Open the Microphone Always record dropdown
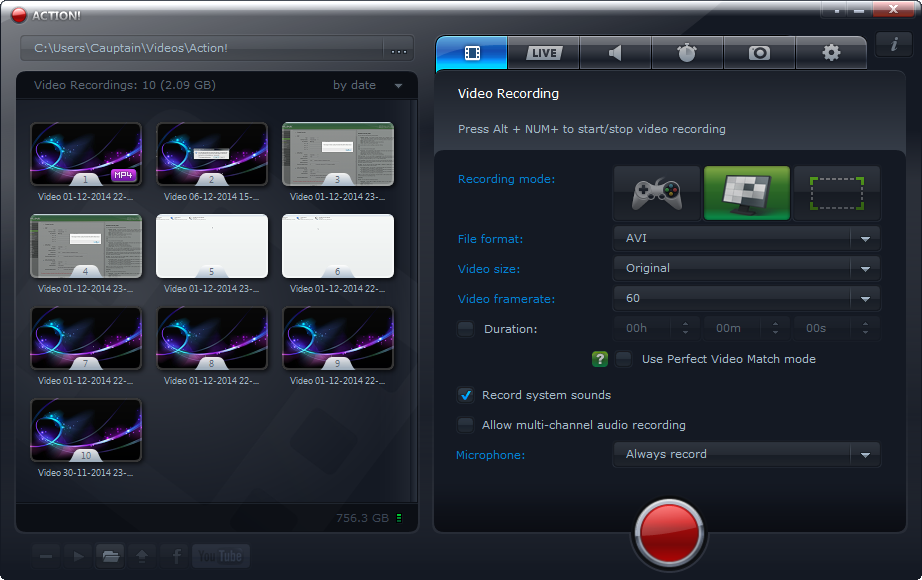Image resolution: width=922 pixels, height=580 pixels. point(747,454)
